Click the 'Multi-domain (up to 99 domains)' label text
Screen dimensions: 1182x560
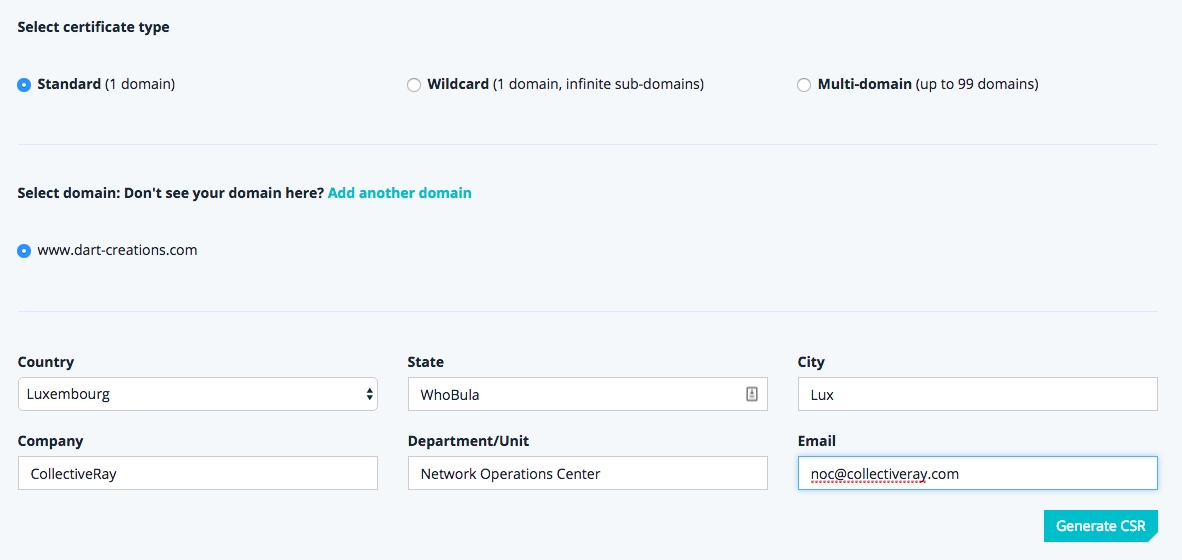click(x=928, y=84)
